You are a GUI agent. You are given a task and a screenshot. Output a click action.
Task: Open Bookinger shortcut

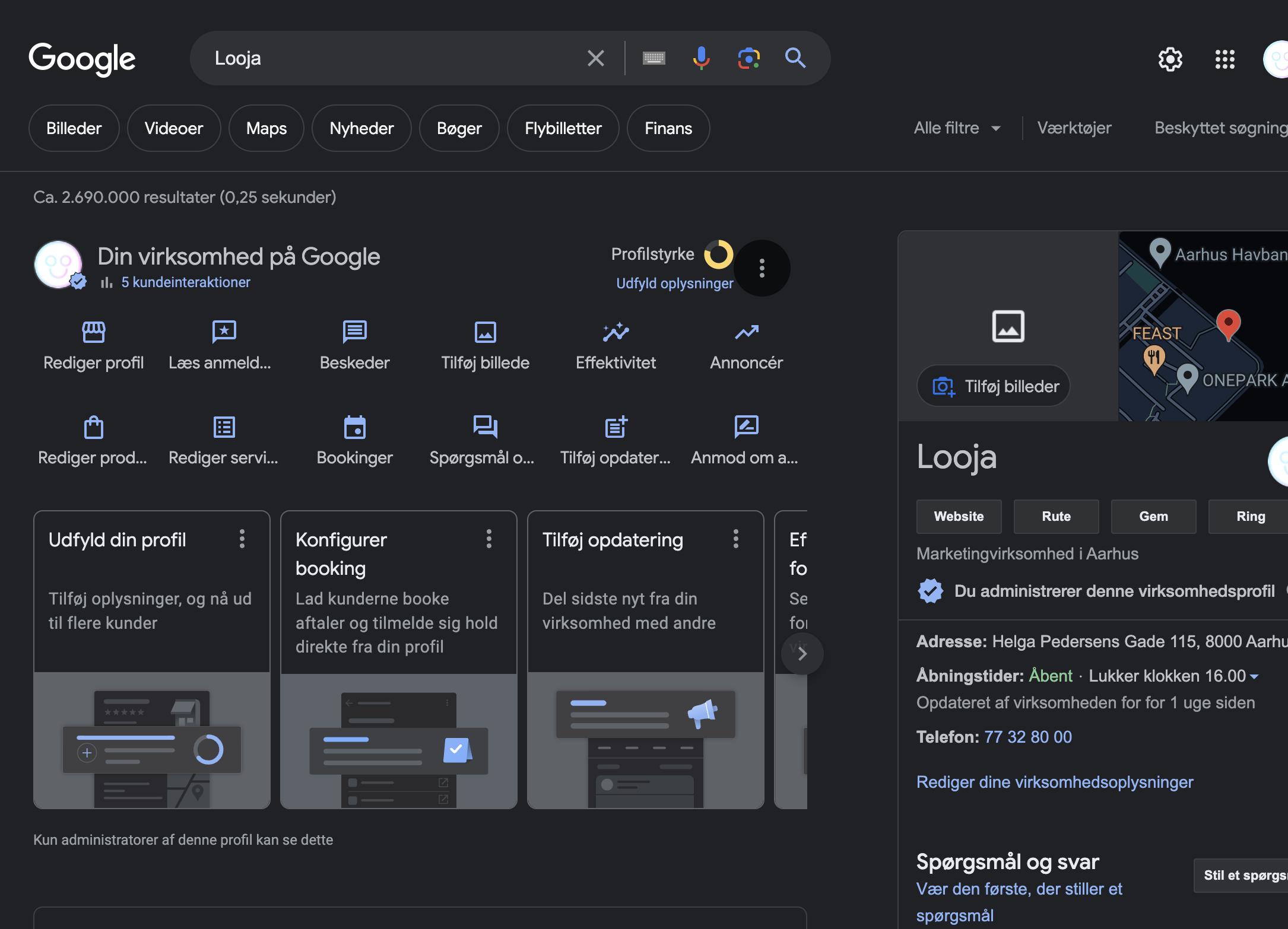[x=354, y=441]
